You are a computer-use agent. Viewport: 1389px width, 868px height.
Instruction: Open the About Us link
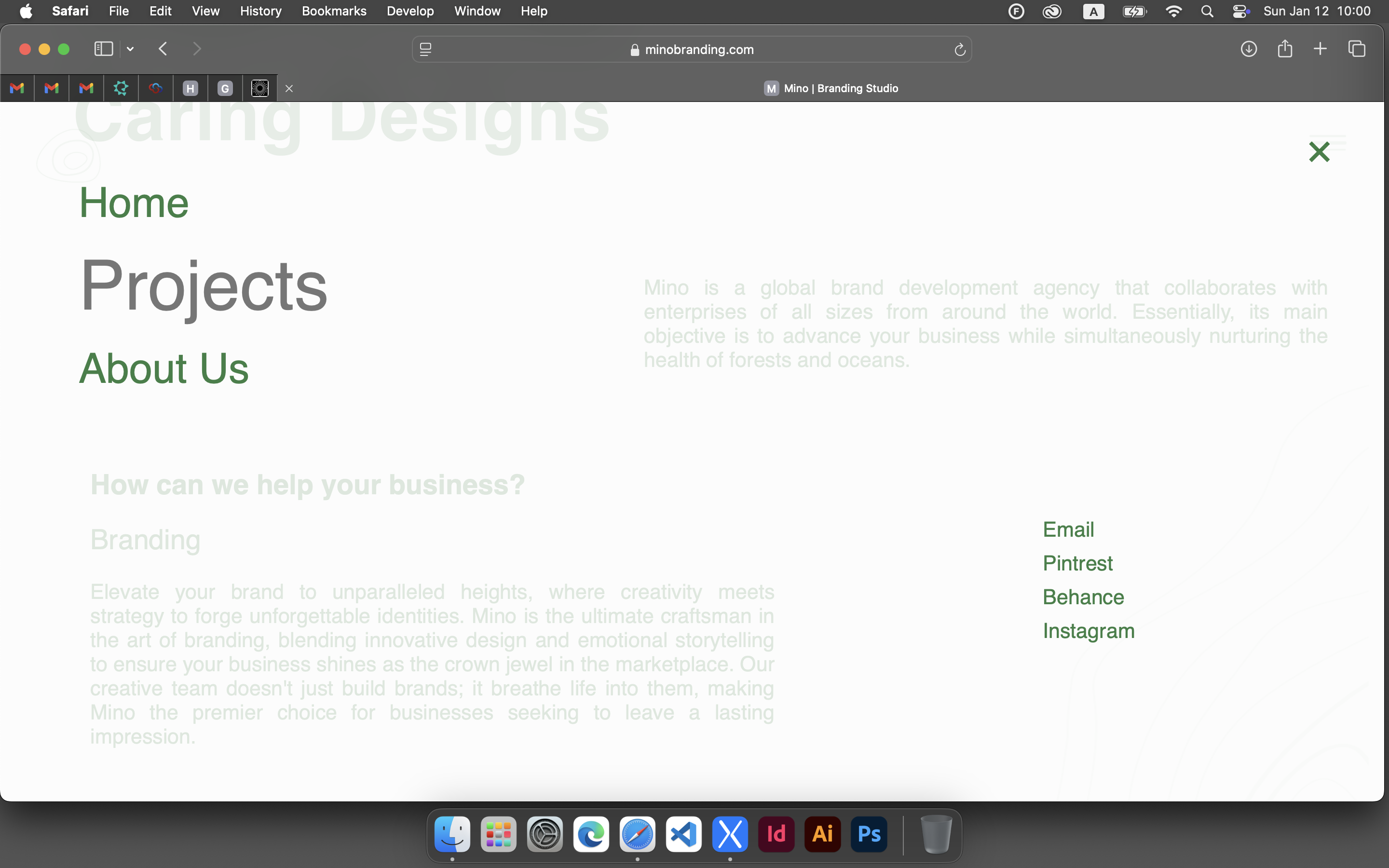(163, 368)
